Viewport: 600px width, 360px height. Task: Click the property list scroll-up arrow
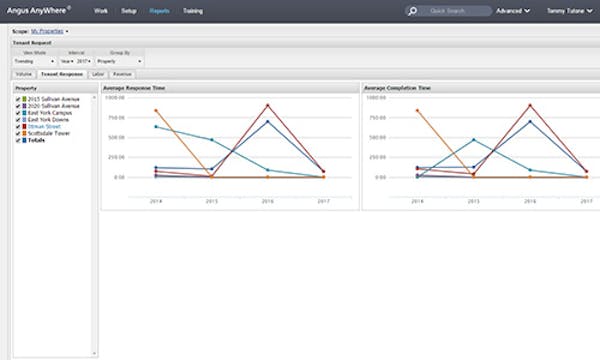94,98
